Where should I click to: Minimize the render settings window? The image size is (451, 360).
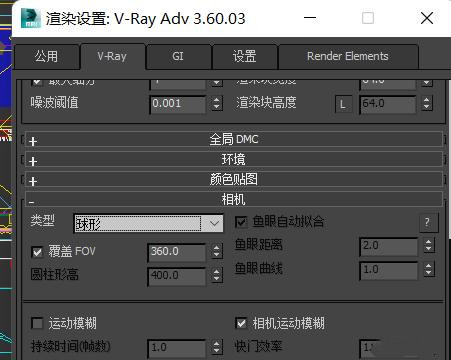click(x=310, y=18)
